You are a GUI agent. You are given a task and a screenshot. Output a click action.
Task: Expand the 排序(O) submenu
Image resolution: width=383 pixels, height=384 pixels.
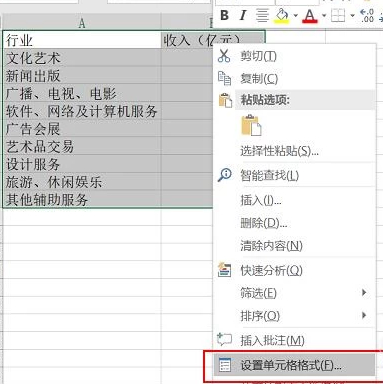coord(294,316)
